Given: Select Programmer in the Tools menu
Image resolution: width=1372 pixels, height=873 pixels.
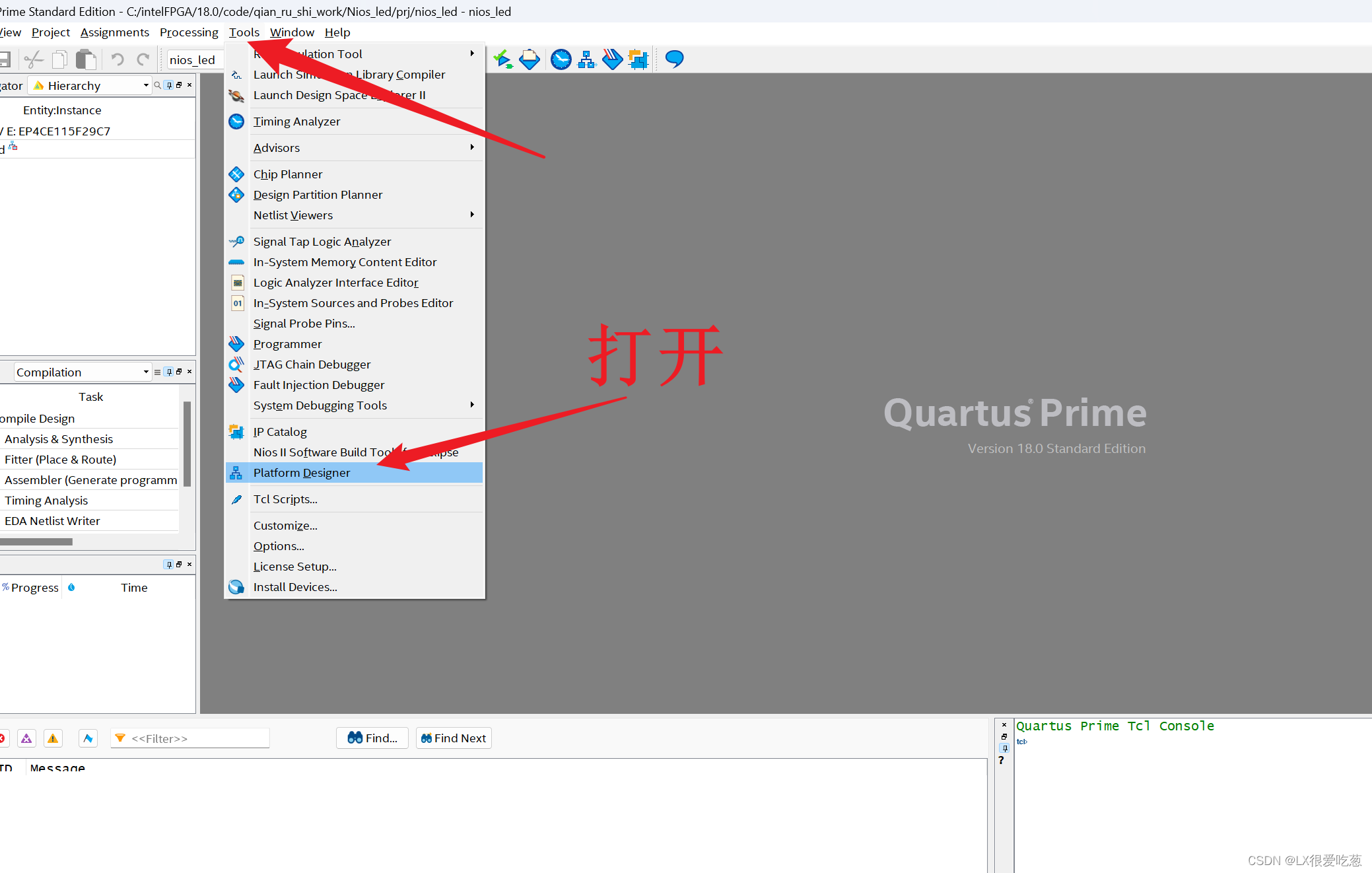Looking at the screenshot, I should click(355, 344).
